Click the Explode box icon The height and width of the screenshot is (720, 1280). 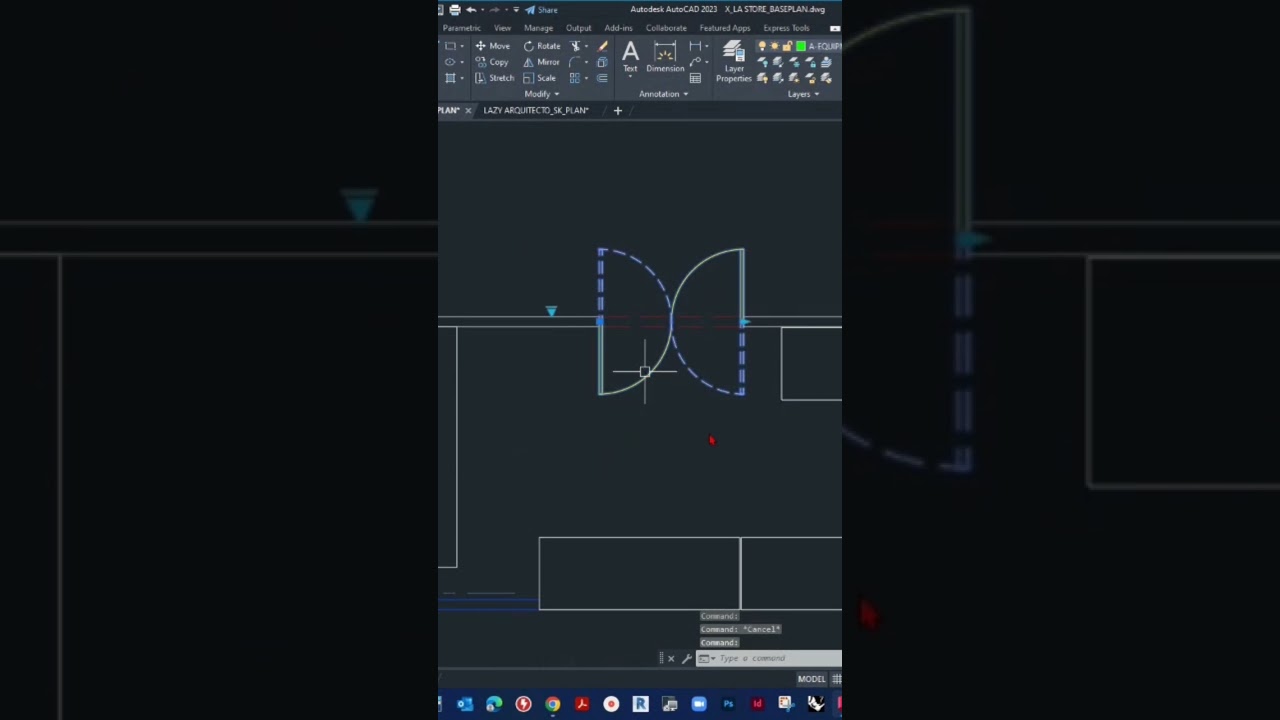[x=602, y=62]
